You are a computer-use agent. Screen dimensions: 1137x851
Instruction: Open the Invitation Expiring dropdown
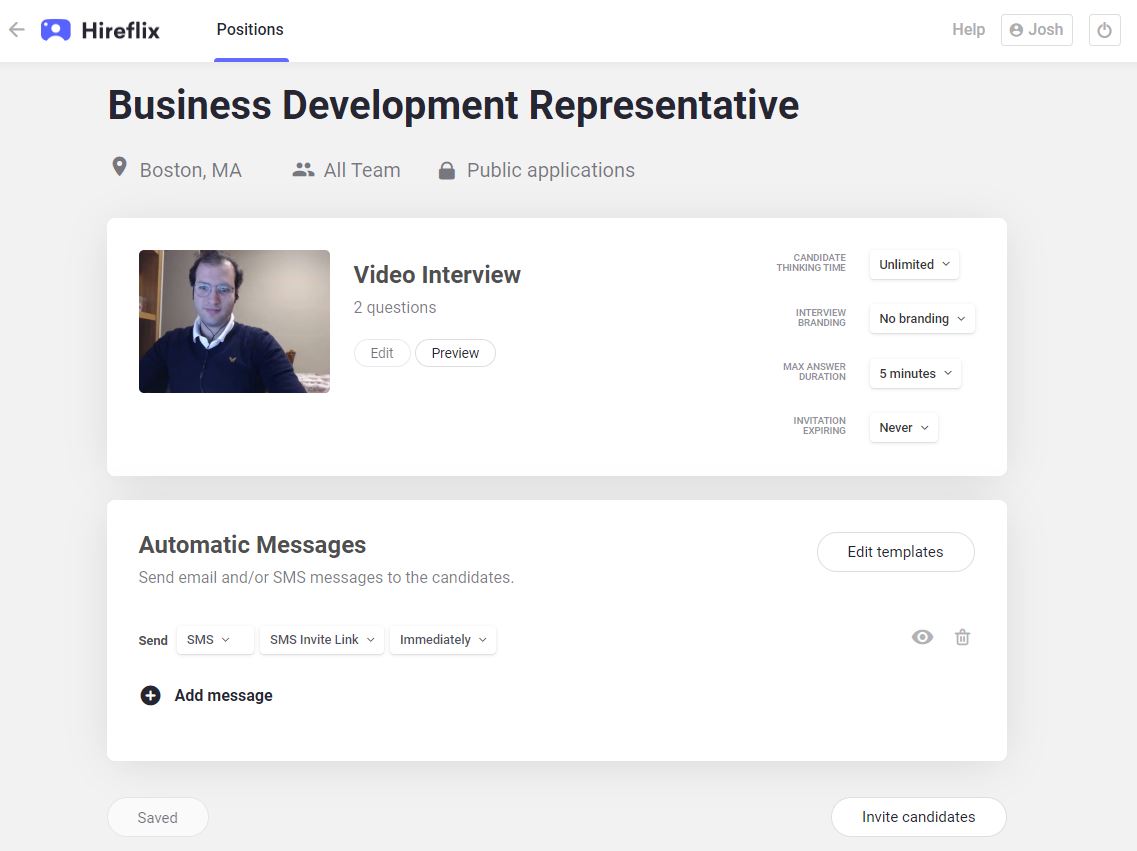pyautogui.click(x=904, y=427)
